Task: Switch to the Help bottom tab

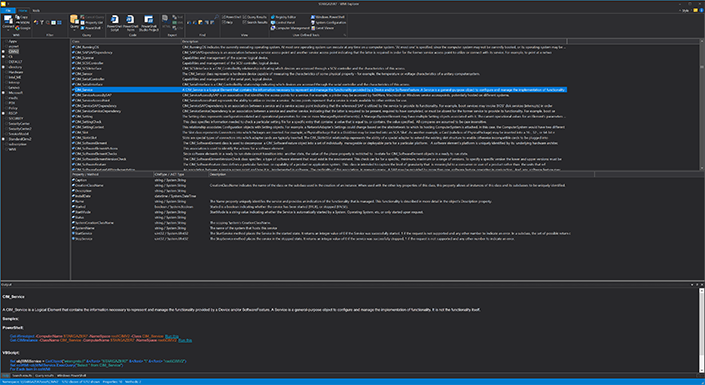Action: click(5, 375)
